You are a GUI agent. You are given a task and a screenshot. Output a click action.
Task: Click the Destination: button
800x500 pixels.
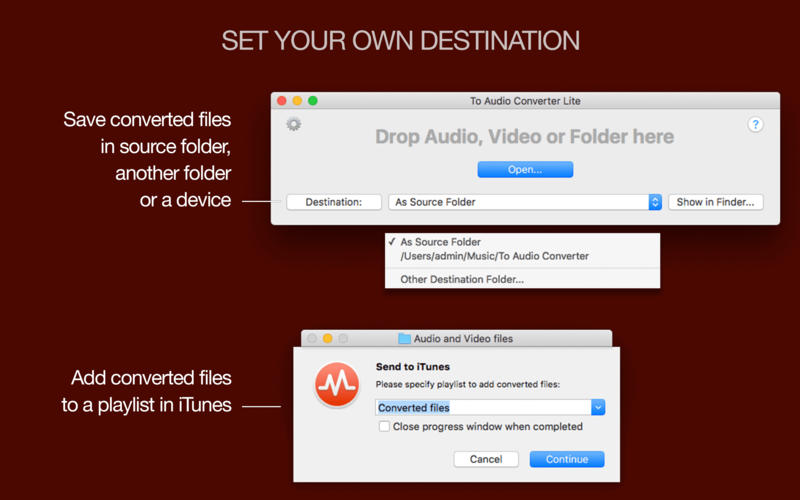[x=334, y=202]
